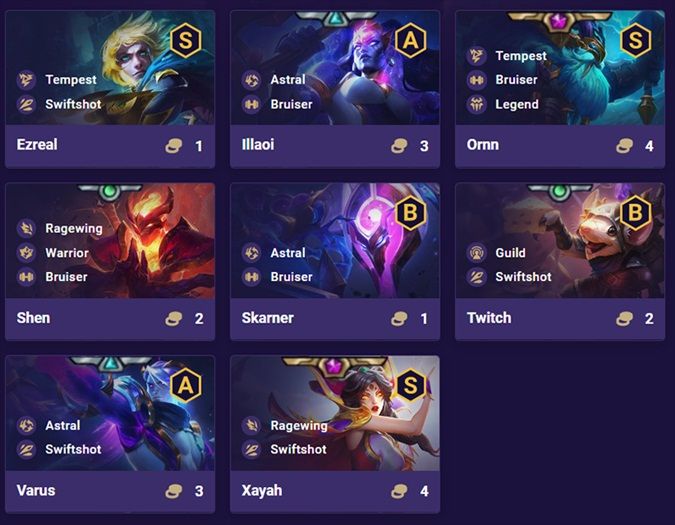Viewport: 675px width, 525px height.
Task: Click the Legend trait icon on Ornn card
Action: 476,104
